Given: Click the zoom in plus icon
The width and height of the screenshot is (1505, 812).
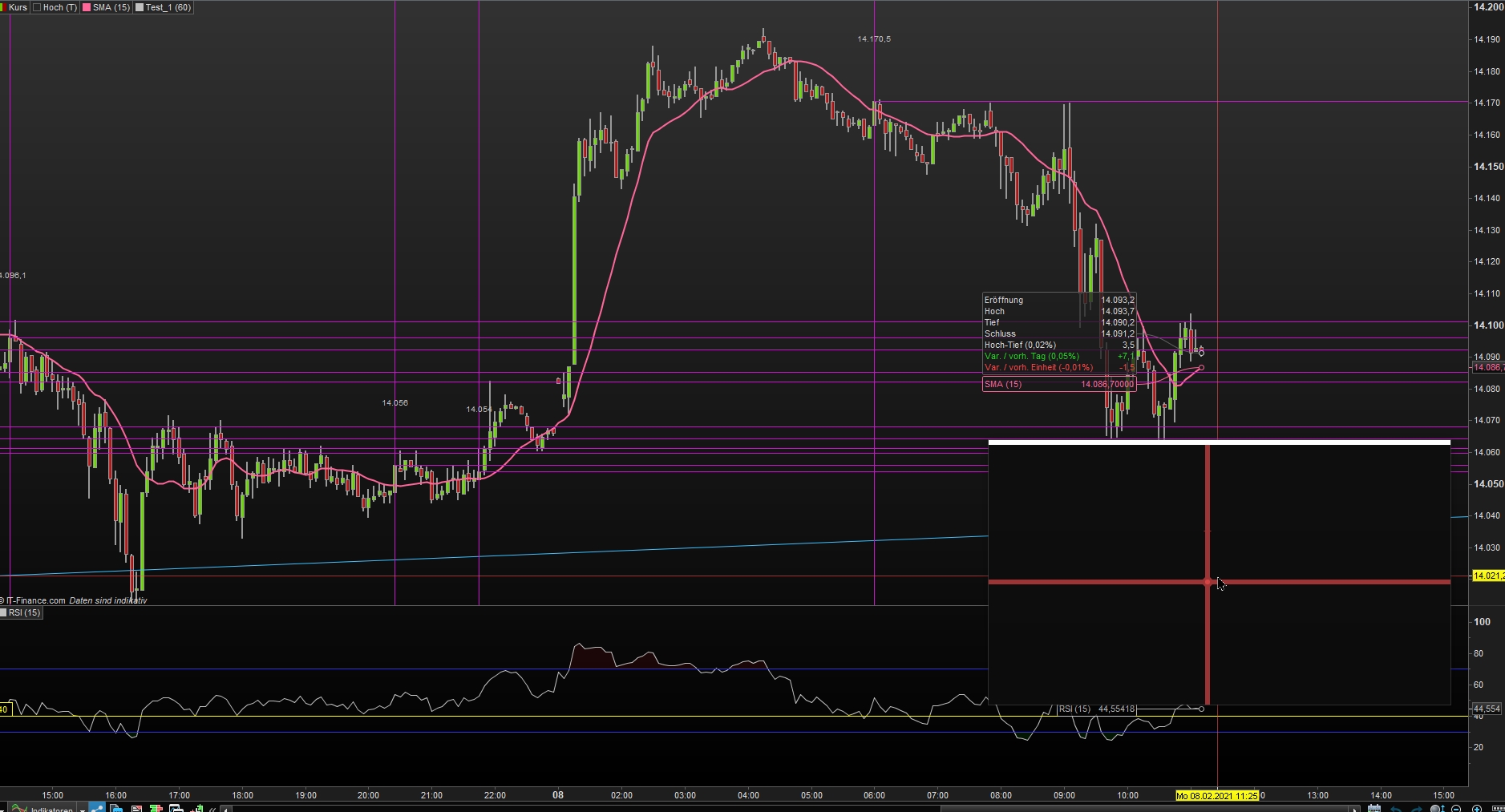Looking at the screenshot, I should [1477, 808].
